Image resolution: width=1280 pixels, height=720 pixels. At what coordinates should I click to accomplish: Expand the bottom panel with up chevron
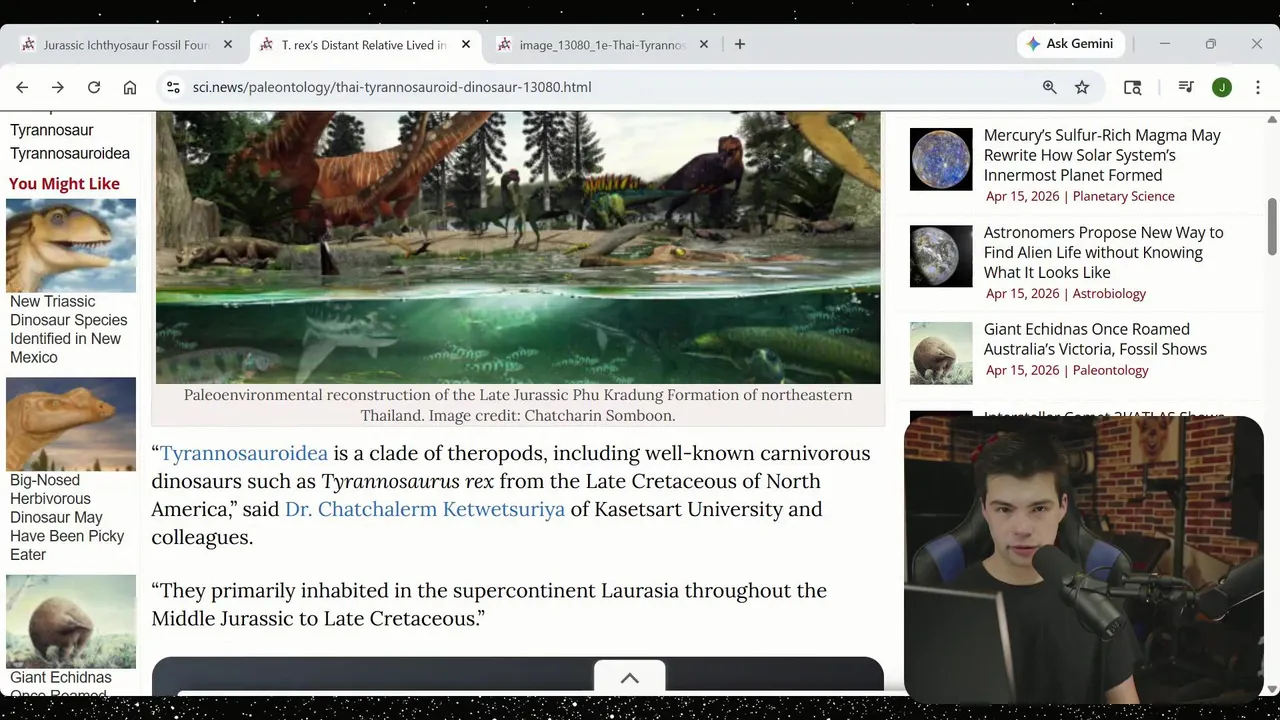[630, 678]
